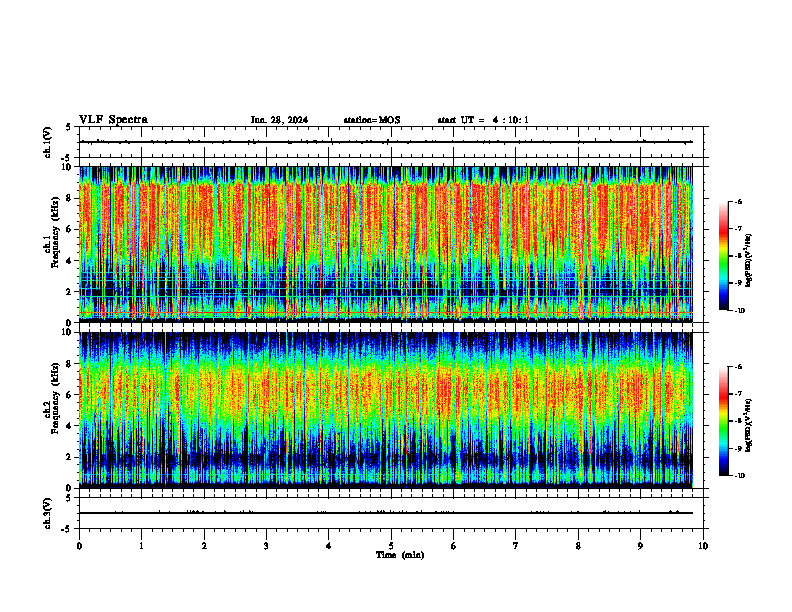Click the "6" tick on the time axis

point(454,546)
